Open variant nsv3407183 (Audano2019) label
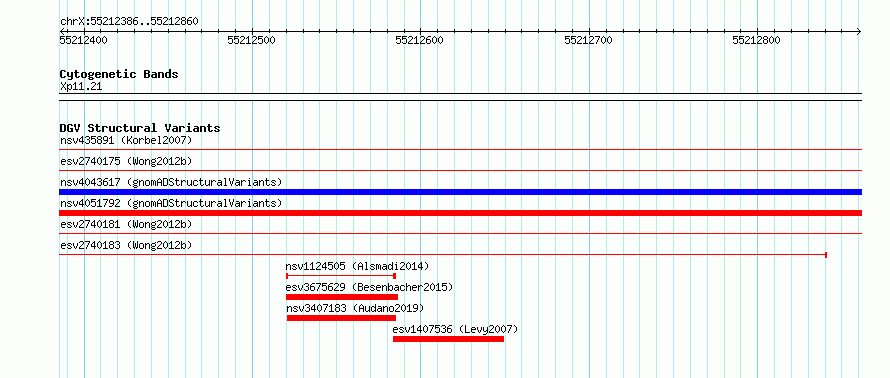This screenshot has height=378, width=890. point(355,308)
